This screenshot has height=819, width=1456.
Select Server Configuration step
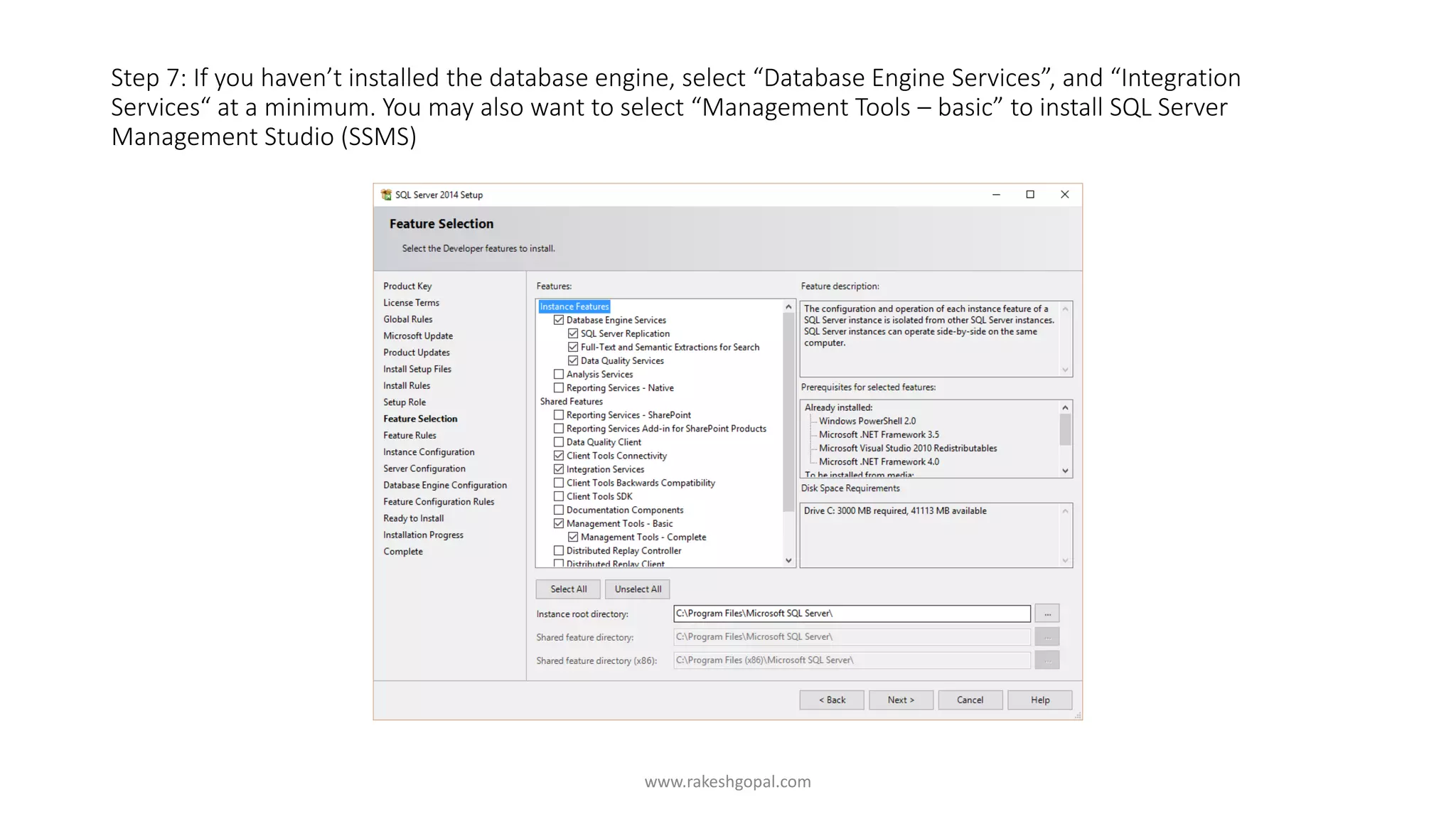tap(424, 469)
